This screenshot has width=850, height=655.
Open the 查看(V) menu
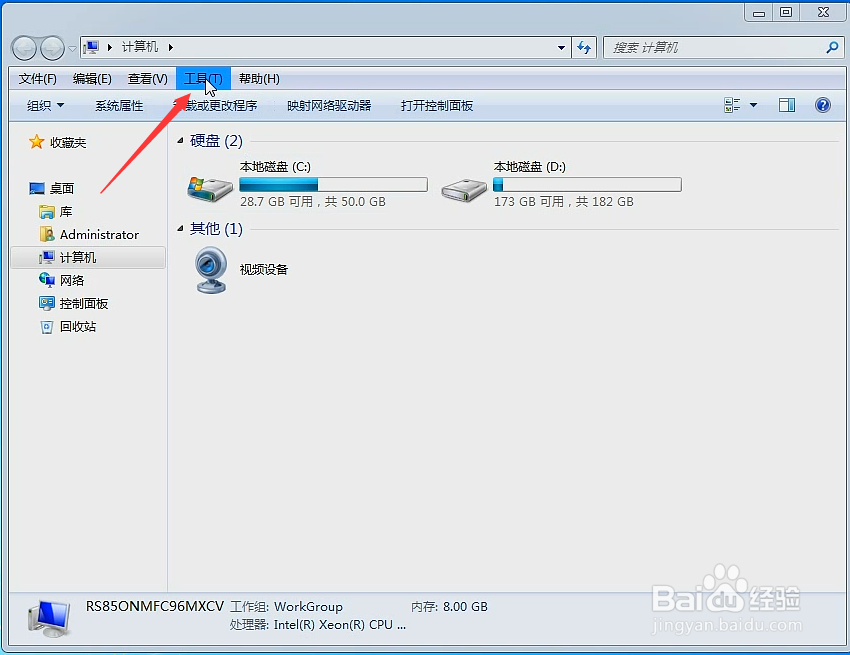[x=147, y=79]
